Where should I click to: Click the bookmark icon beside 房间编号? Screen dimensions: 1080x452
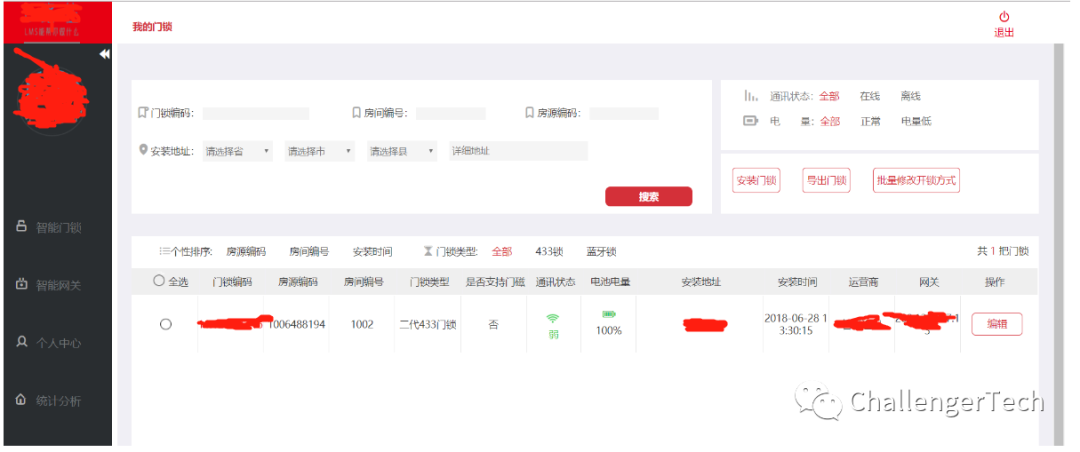click(356, 112)
